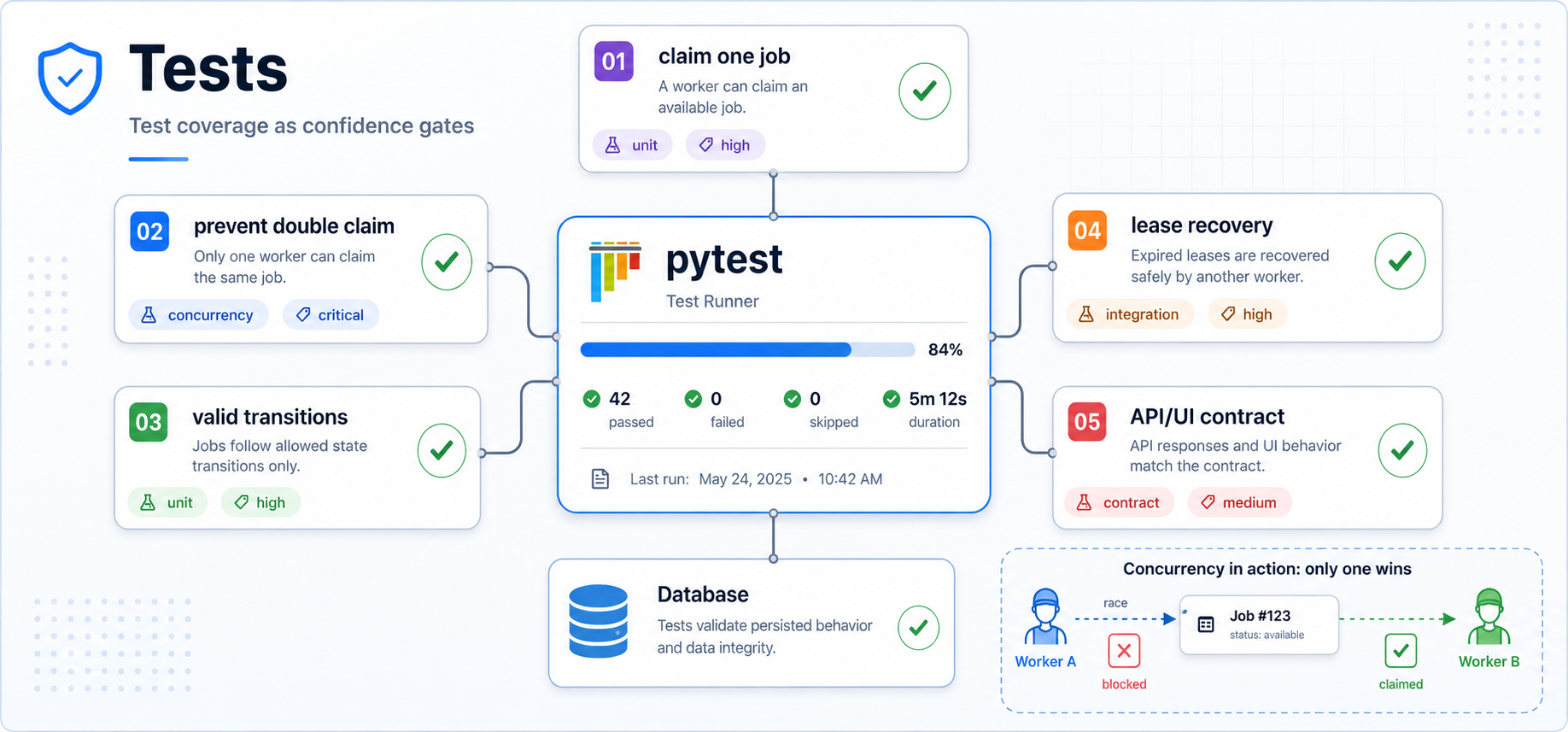The width and height of the screenshot is (1568, 732).
Task: Click the pytest colored bars logo
Action: 615,272
